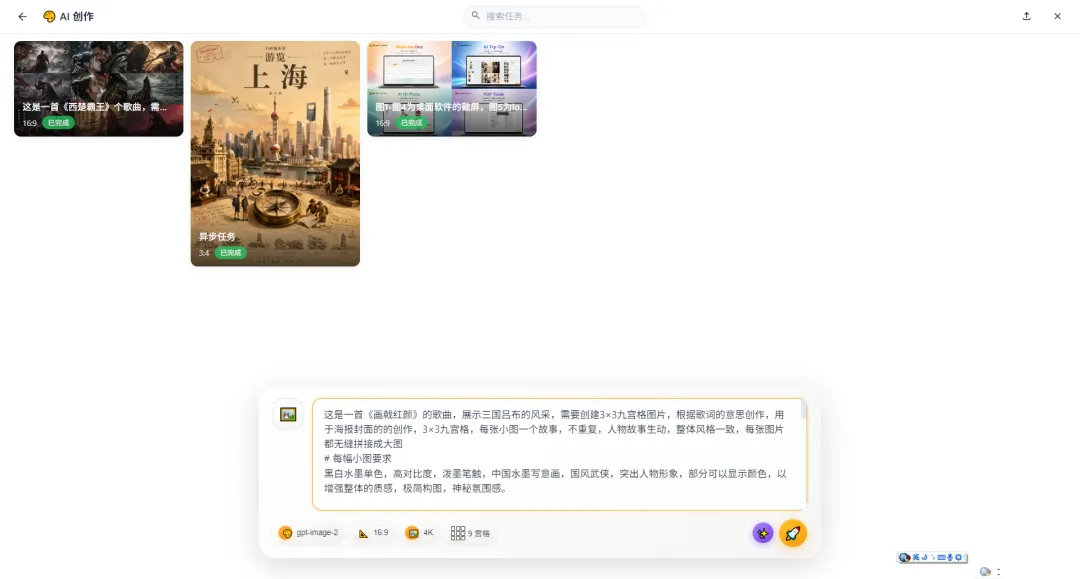This screenshot has height=579, width=1080.
Task: Open the 西楚霸王 song task thumbnail
Action: pos(98,88)
